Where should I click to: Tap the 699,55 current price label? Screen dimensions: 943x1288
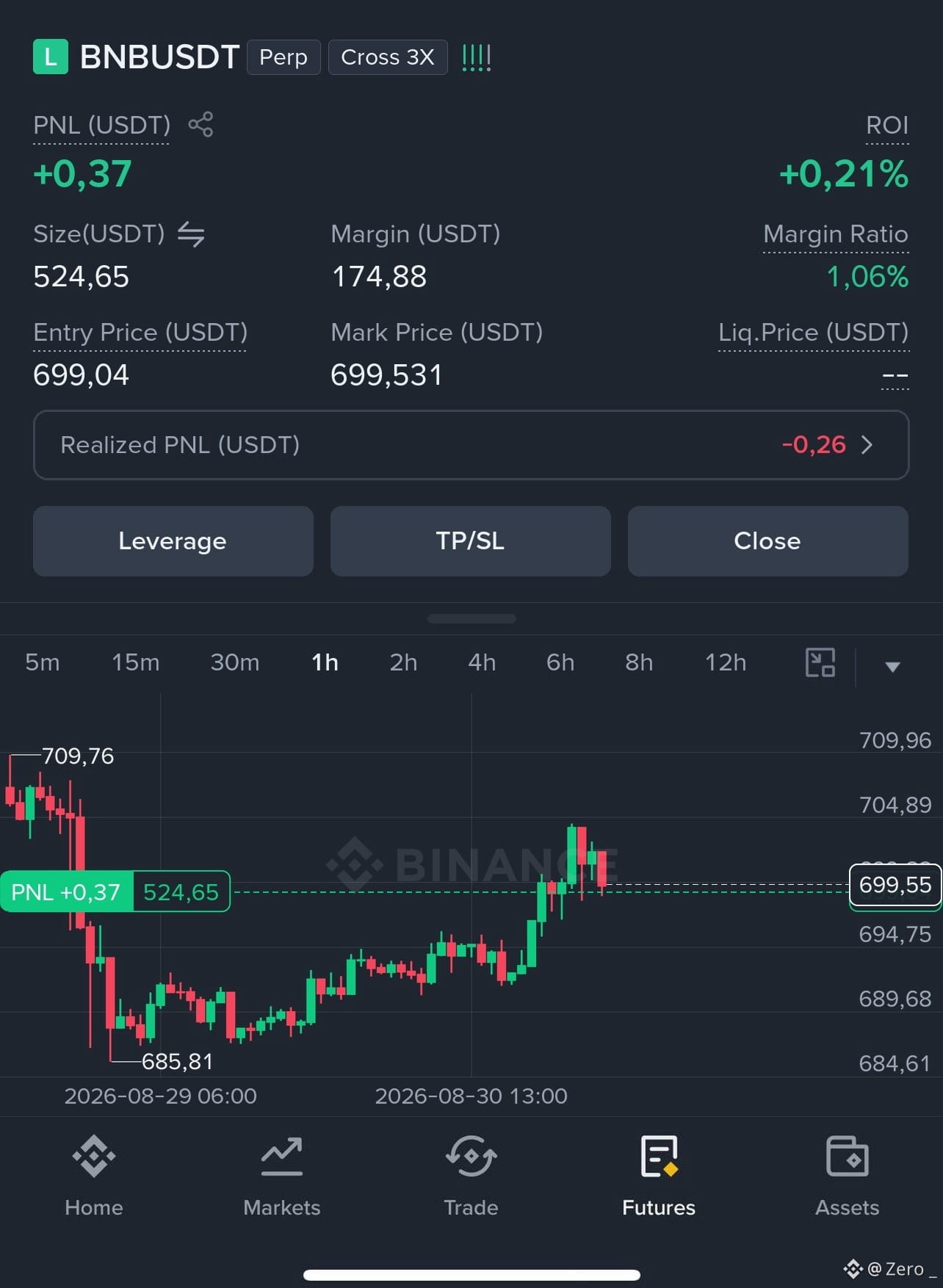tap(895, 885)
